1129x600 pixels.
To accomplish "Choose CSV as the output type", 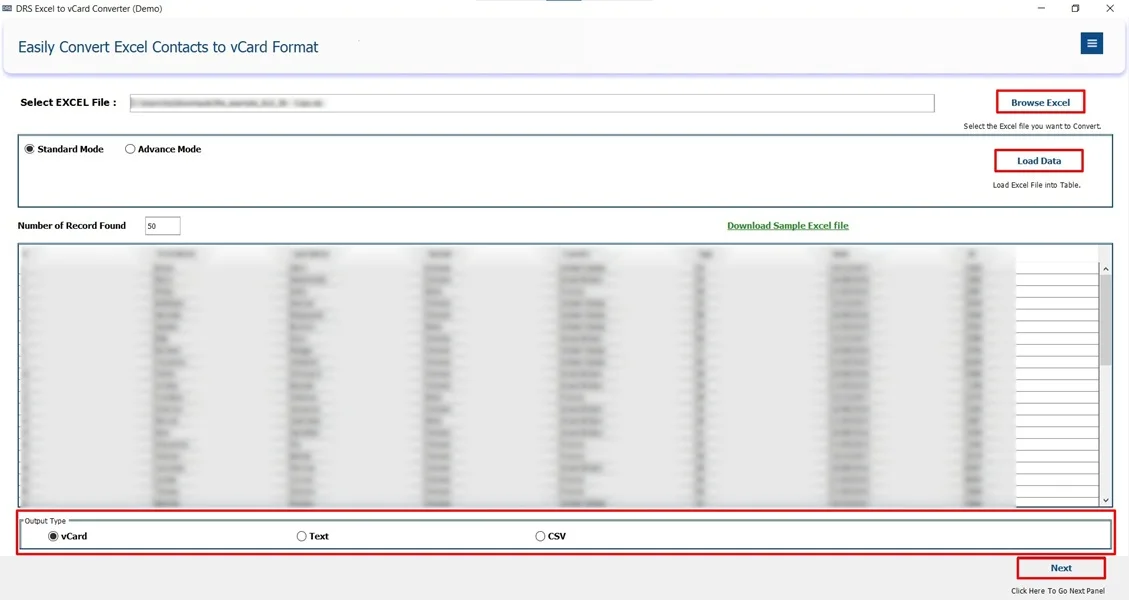I will click(x=539, y=536).
